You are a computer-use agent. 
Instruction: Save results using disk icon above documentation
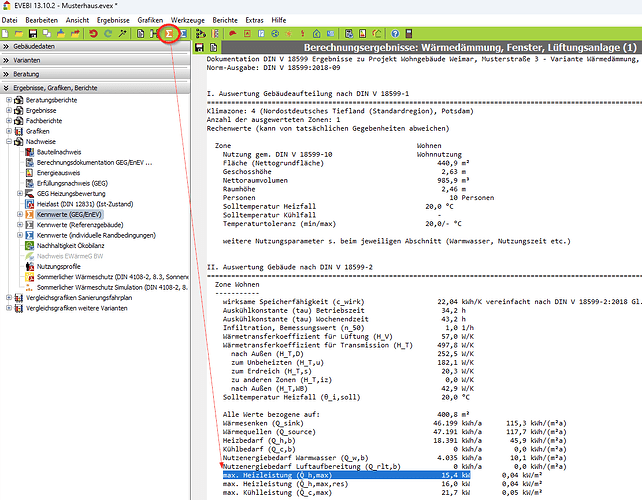[200, 47]
